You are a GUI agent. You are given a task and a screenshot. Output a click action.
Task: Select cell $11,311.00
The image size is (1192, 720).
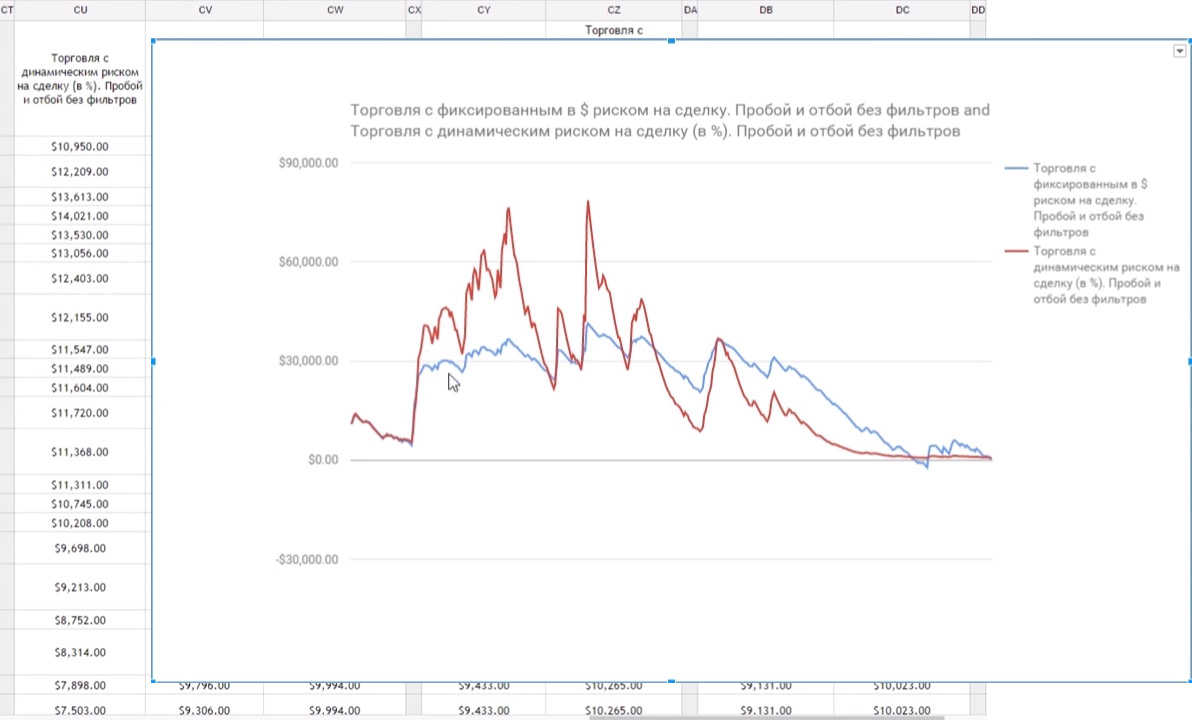click(x=80, y=484)
